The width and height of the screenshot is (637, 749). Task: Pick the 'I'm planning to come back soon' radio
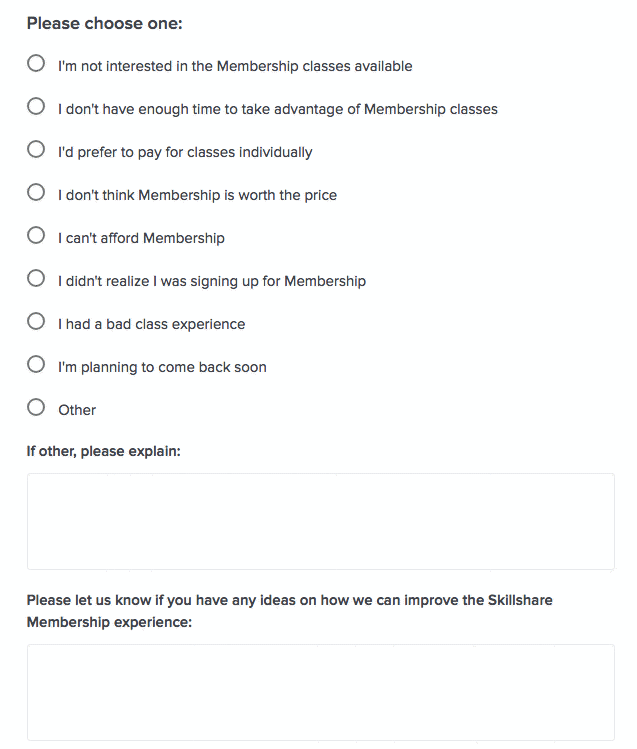36,365
